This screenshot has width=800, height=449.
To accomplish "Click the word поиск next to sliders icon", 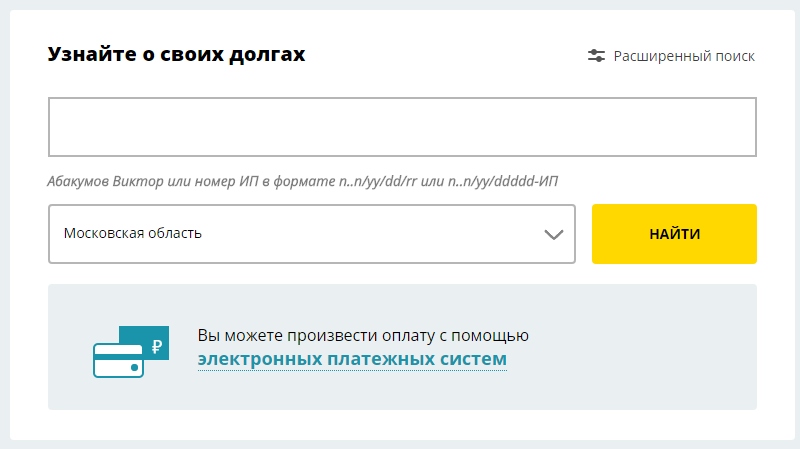I will click(734, 56).
